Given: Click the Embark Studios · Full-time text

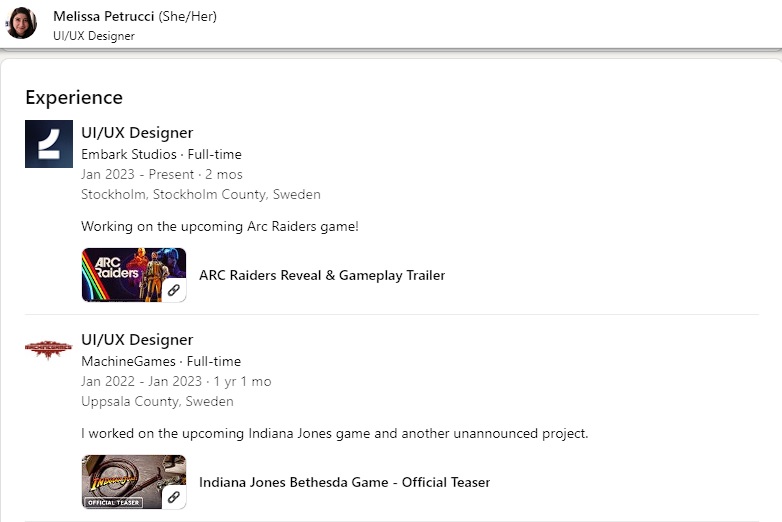Looking at the screenshot, I should click(161, 154).
